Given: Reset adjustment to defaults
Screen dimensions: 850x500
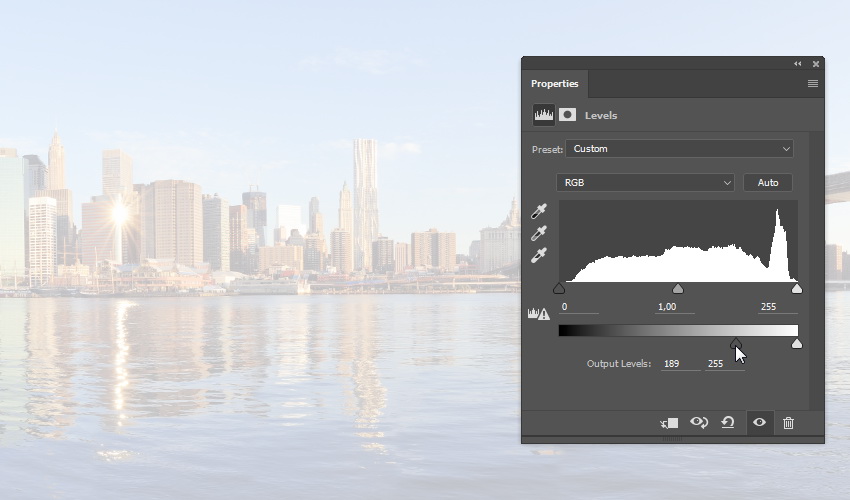Looking at the screenshot, I should 727,422.
